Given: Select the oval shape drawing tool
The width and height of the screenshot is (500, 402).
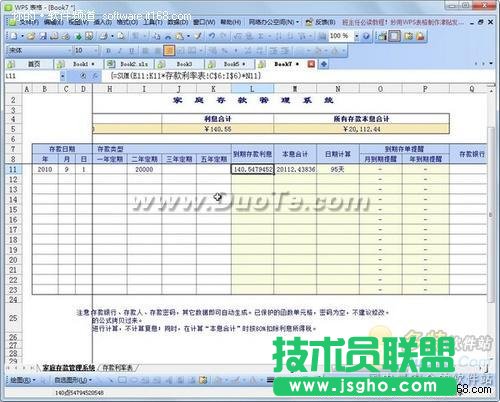Looking at the screenshot, I should click(134, 380).
